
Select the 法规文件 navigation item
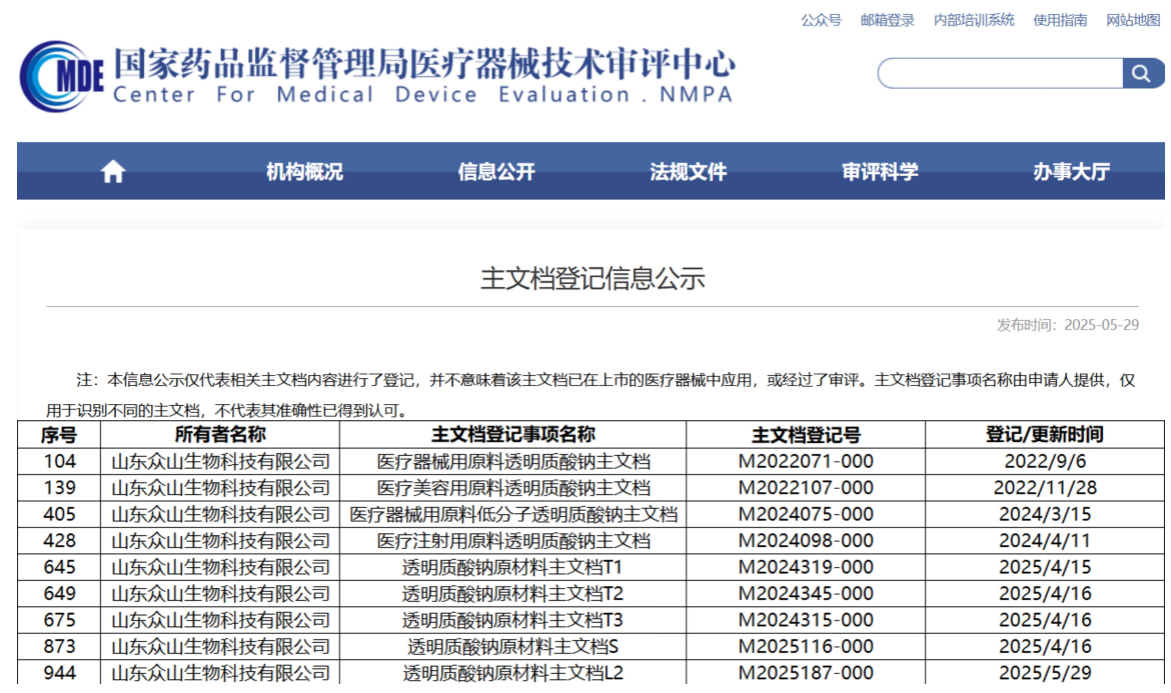[x=688, y=172]
